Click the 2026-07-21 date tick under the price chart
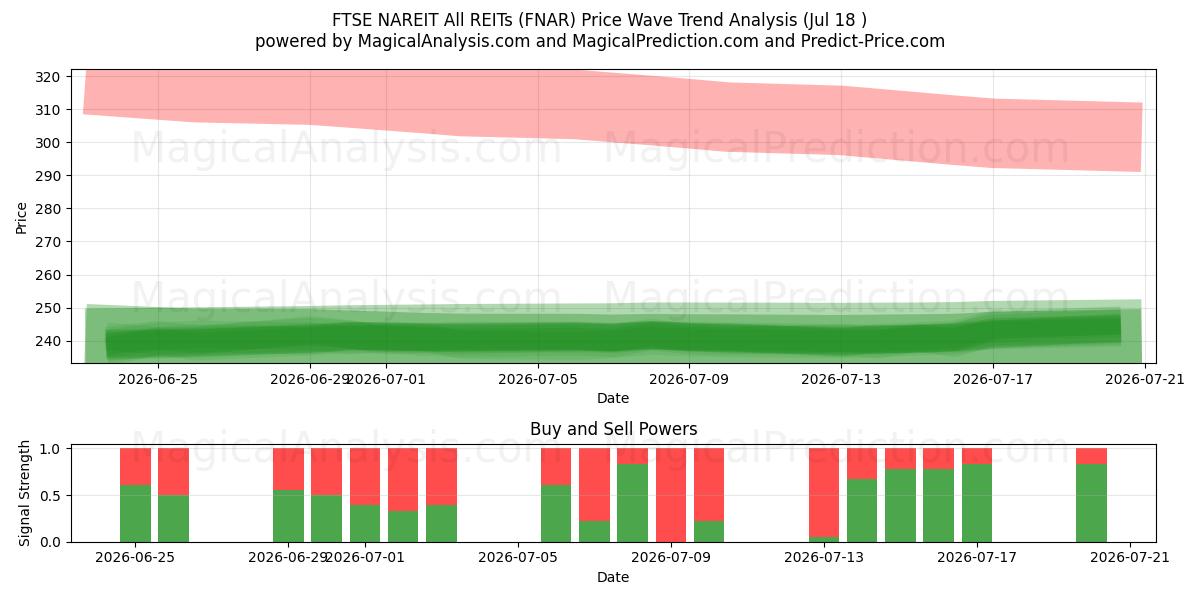The height and width of the screenshot is (600, 1200). [1145, 379]
